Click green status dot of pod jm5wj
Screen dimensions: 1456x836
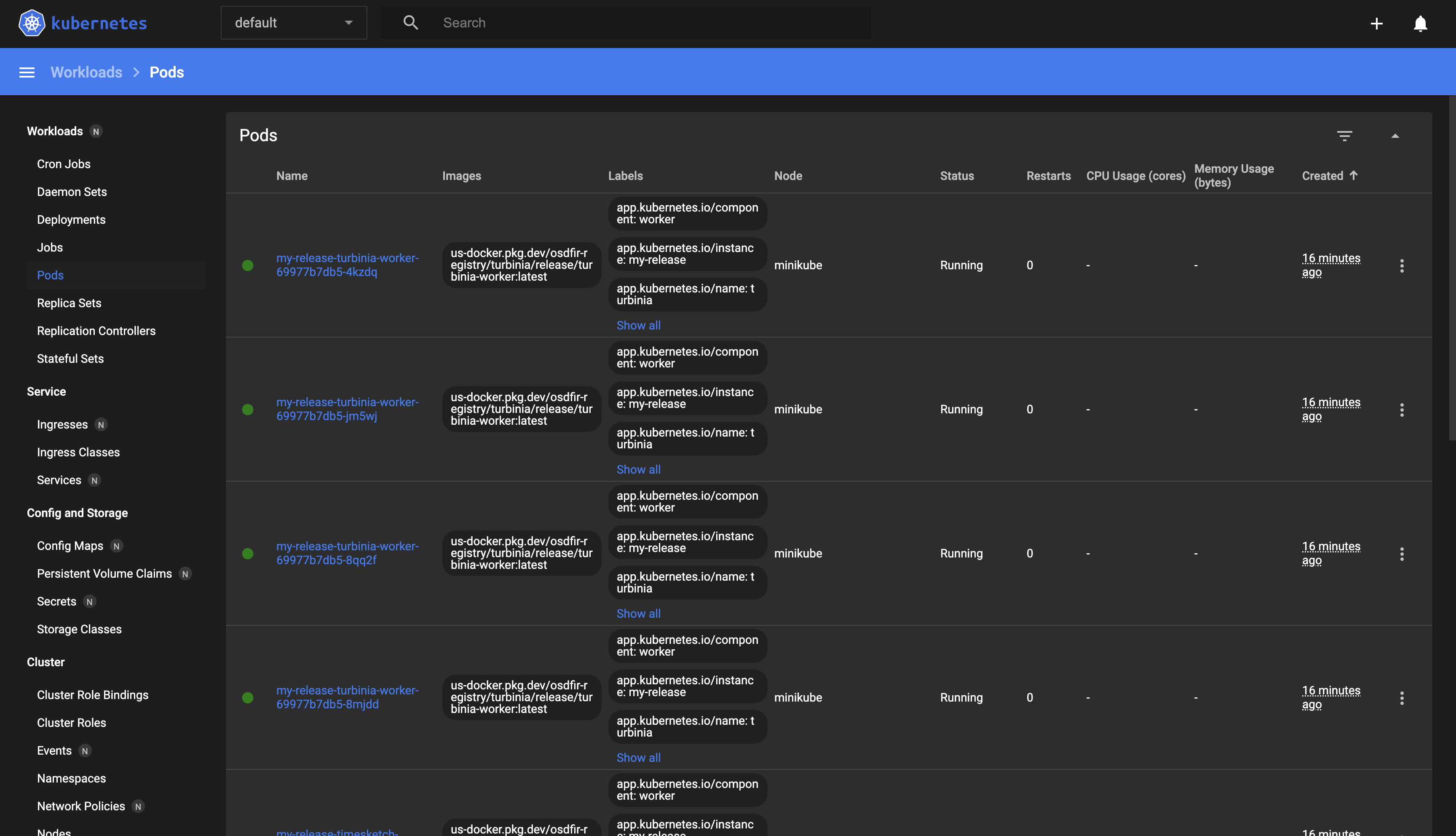point(248,410)
